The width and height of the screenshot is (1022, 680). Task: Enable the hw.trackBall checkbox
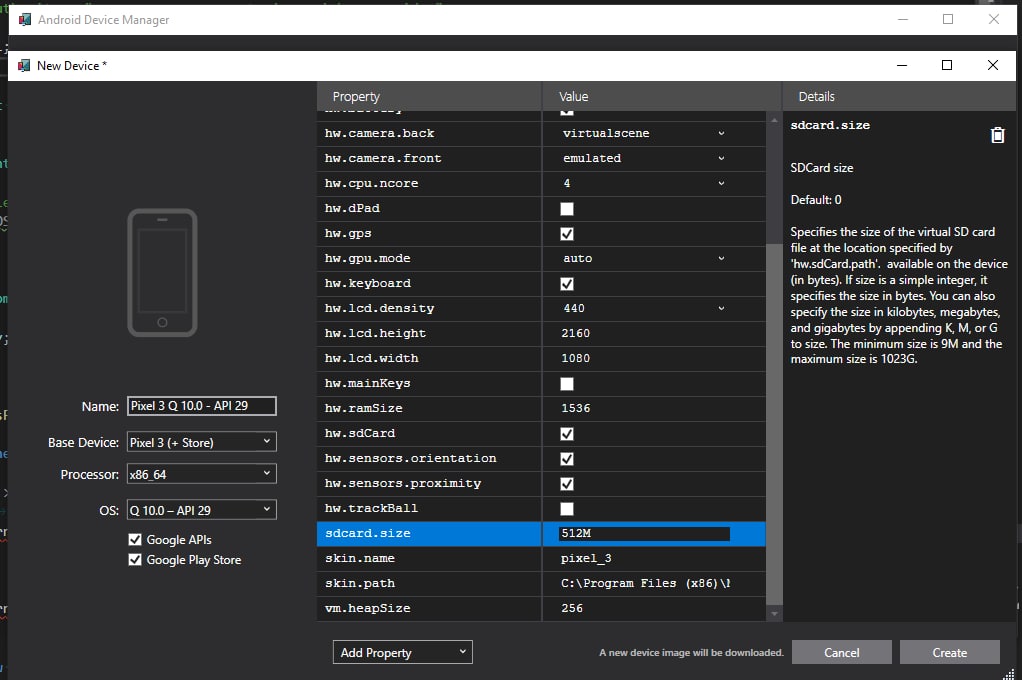tap(567, 509)
